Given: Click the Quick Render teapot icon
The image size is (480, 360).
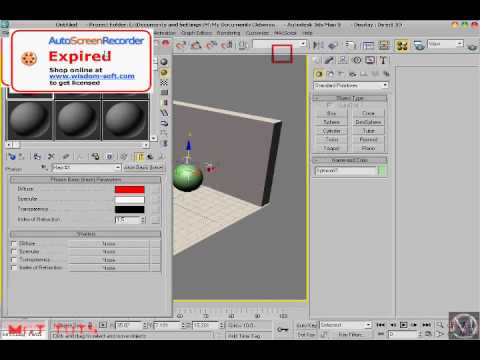Looking at the screenshot, I should 472,45.
